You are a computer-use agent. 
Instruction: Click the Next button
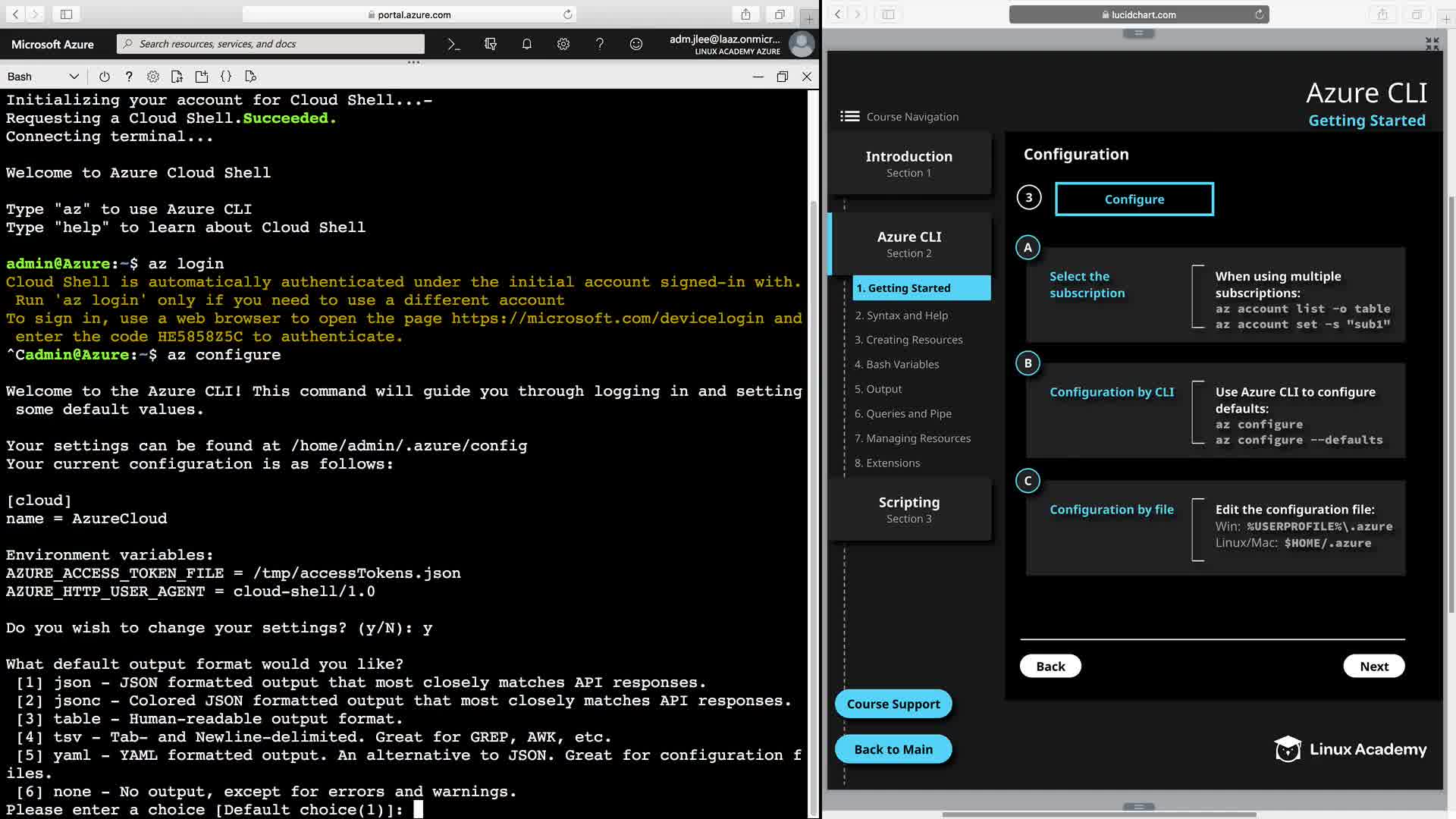(x=1373, y=666)
